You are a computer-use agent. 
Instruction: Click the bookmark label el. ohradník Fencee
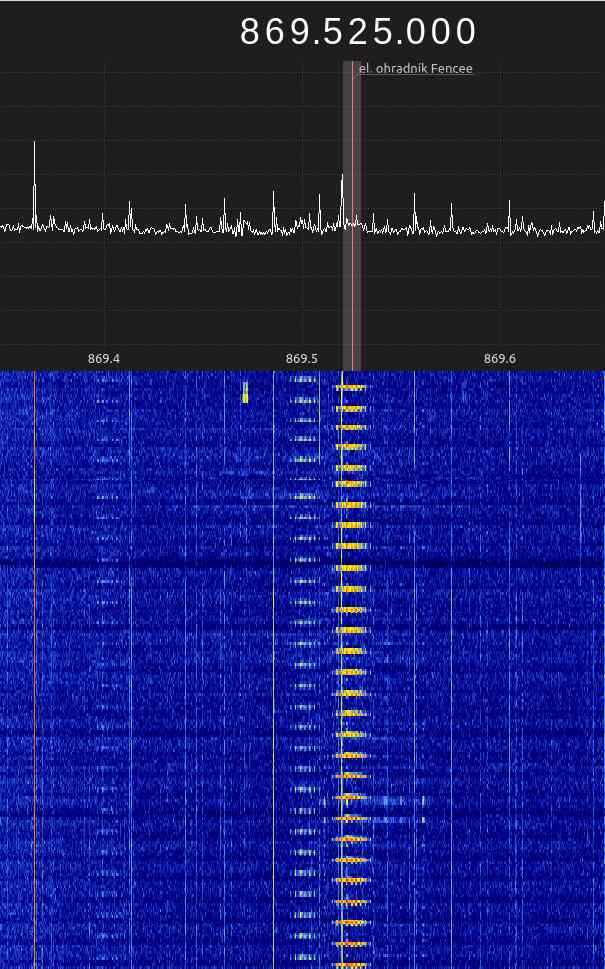415,69
